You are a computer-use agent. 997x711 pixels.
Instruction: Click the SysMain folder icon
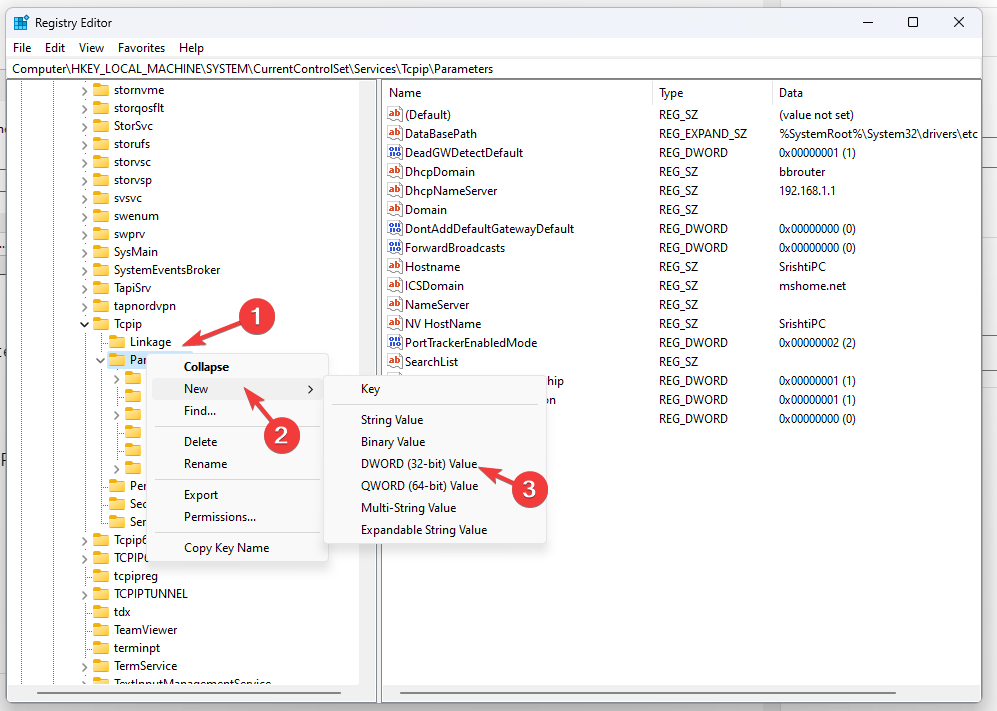pos(100,252)
